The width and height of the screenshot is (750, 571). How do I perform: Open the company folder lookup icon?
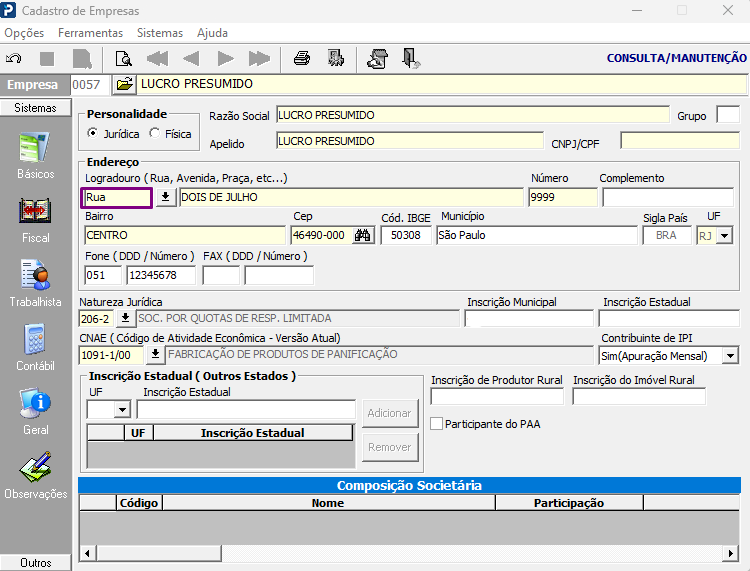pos(124,85)
